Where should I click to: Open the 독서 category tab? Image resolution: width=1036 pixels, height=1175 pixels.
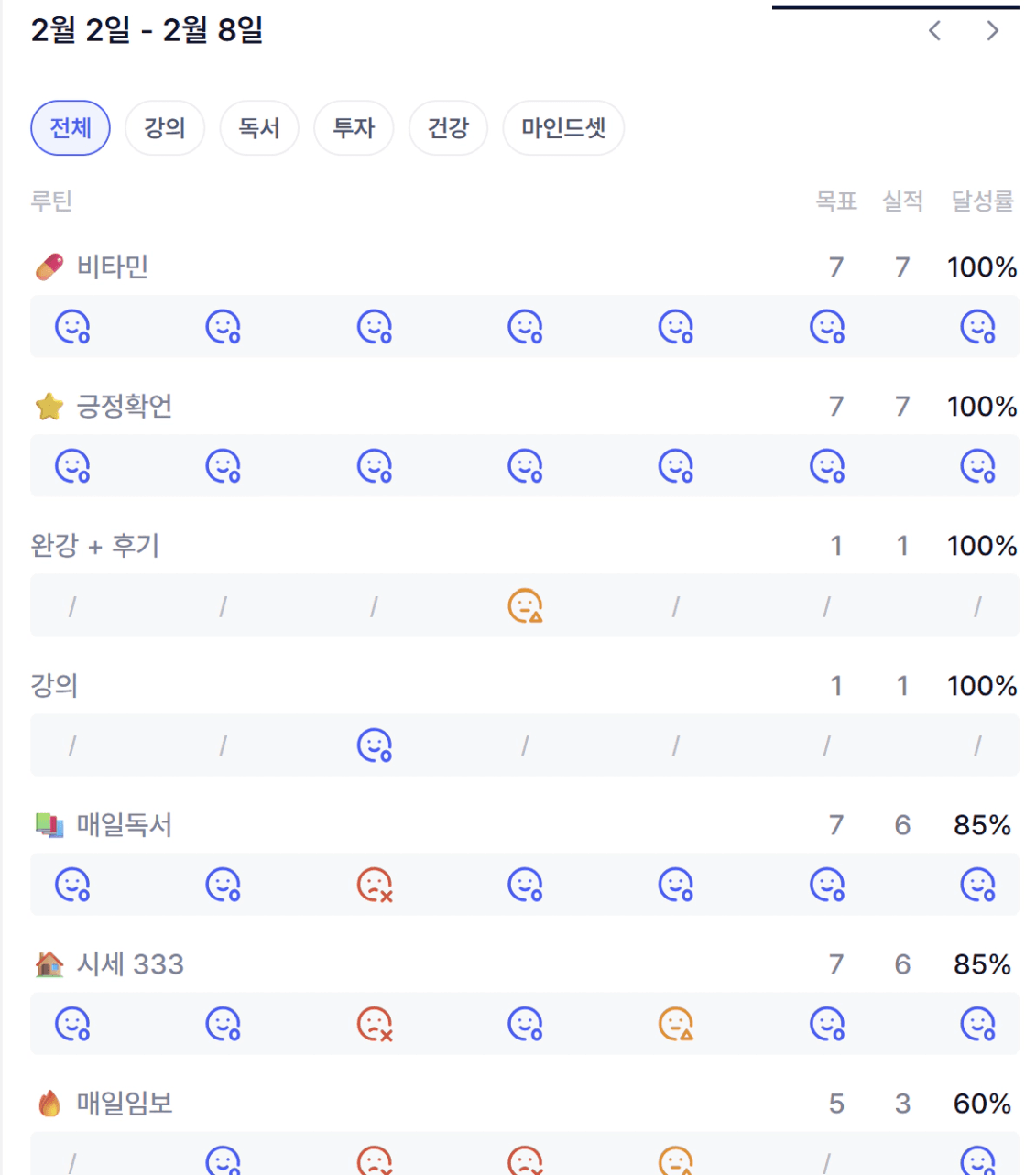[259, 128]
